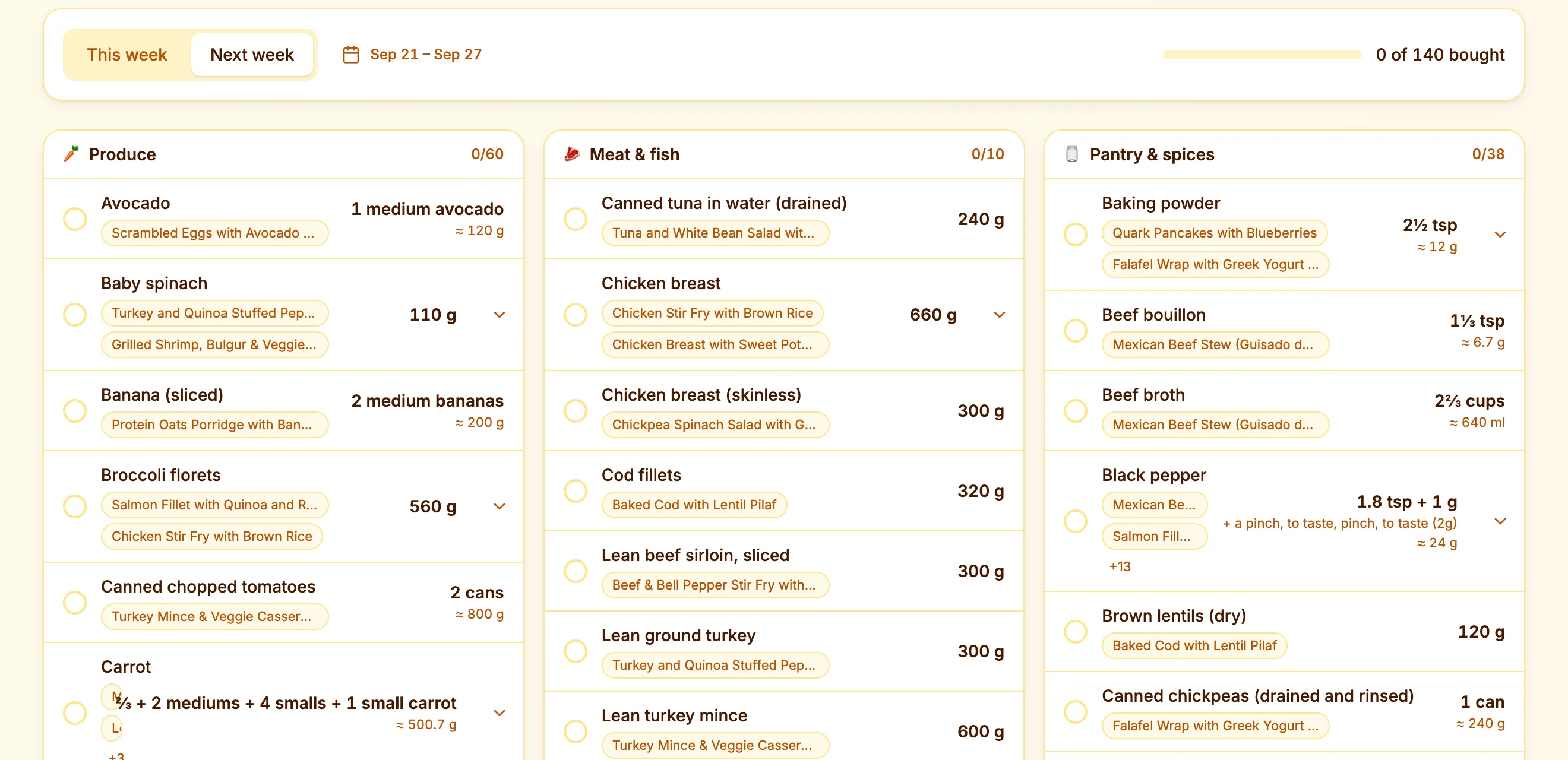Screen dimensions: 1568x760
Task: Tick the Beef bouillon checkbox
Action: point(1076,330)
